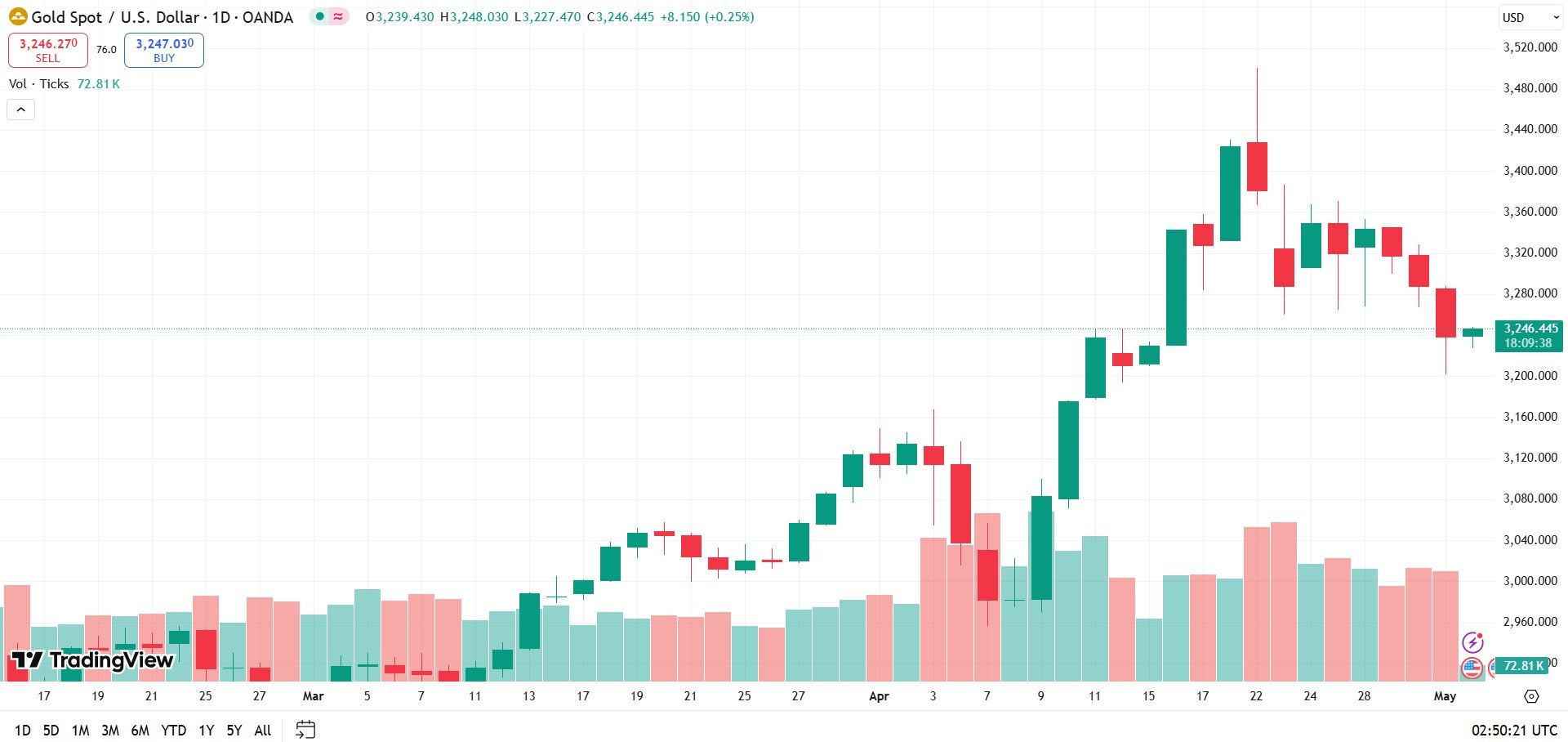
Task: Switch to the 5Y time range
Action: tap(234, 731)
